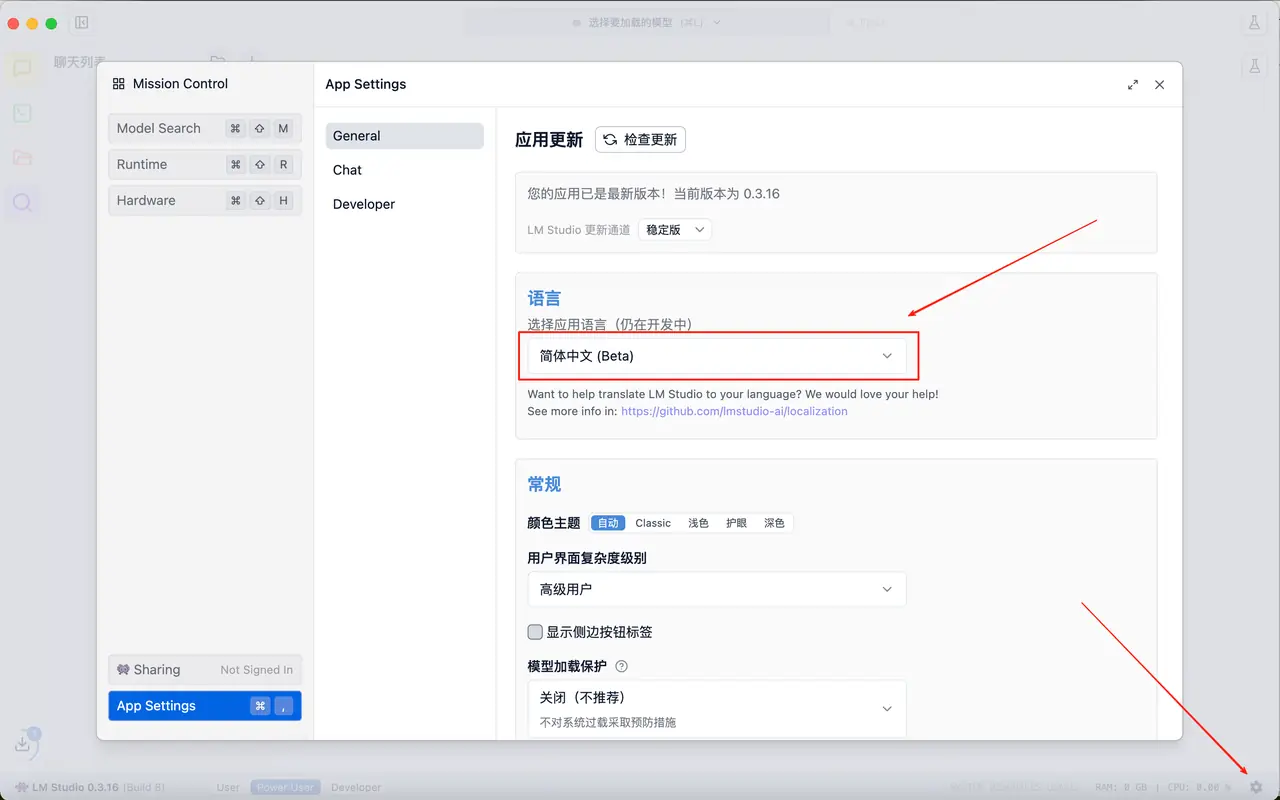Open the 高级用户 complexity level dropdown
This screenshot has height=800, width=1280.
[717, 589]
